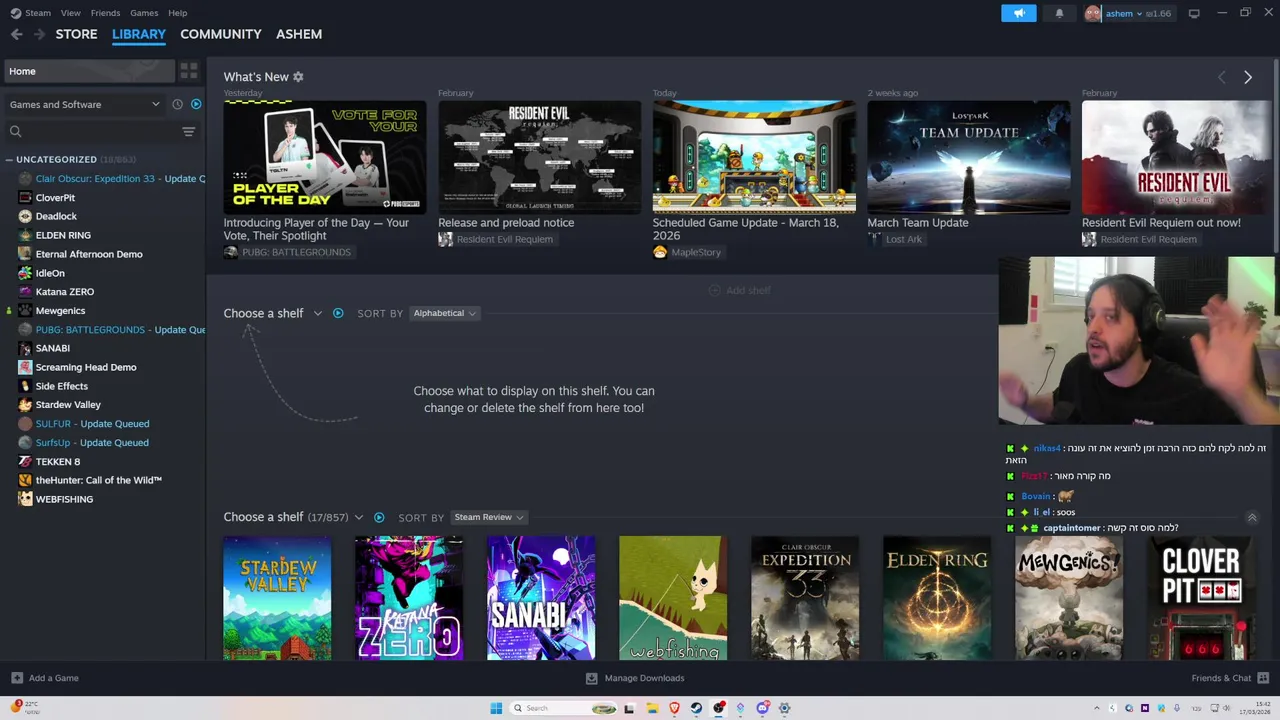
Task: Collapse the UNCATEGORIZED category
Action: pos(9,159)
